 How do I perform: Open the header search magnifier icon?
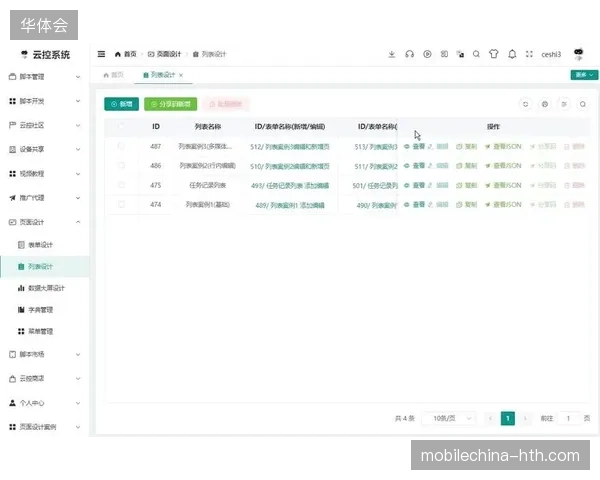pyautogui.click(x=476, y=54)
